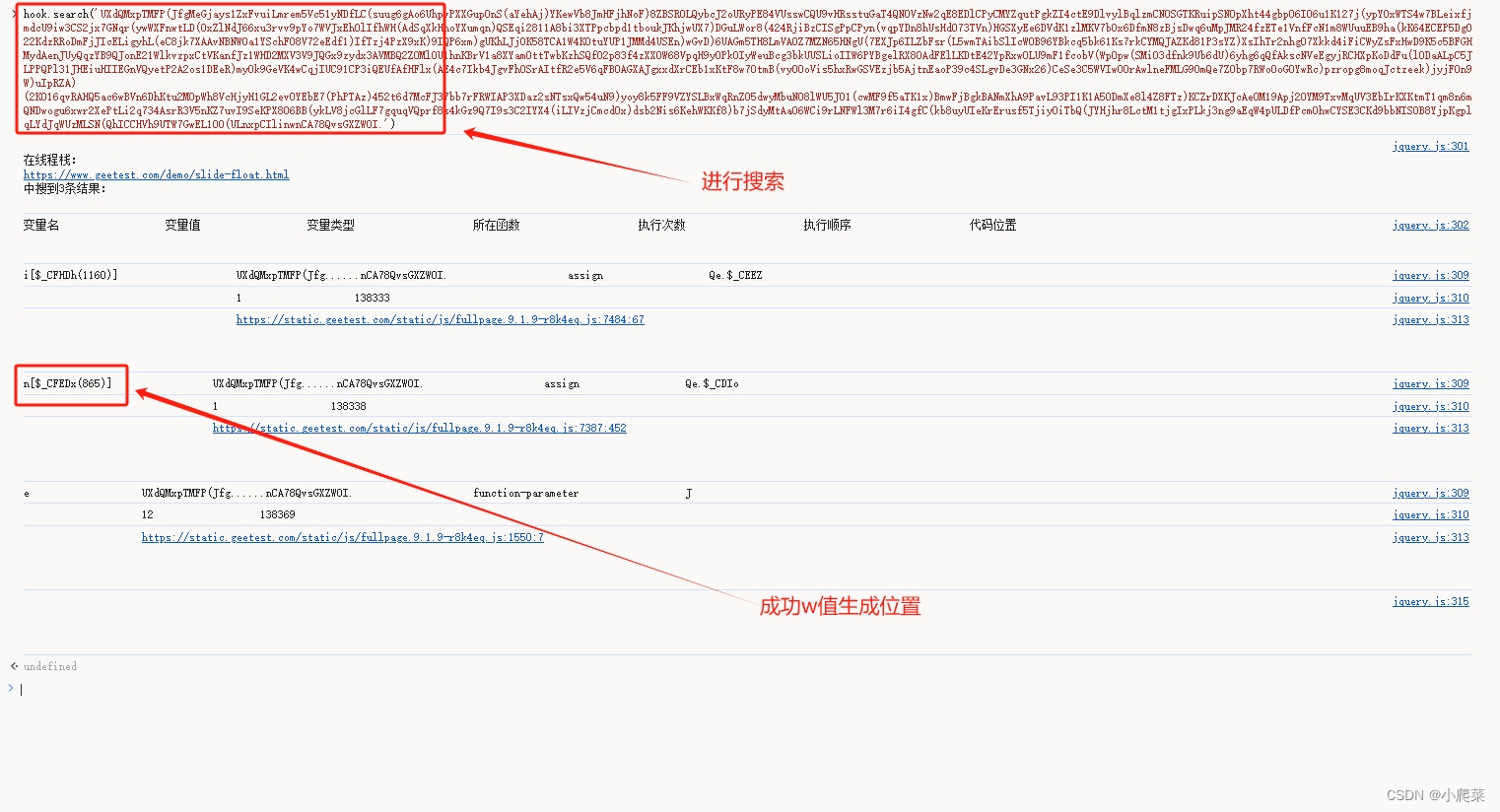Click jquery.js:310 next to count 138333
The height and width of the screenshot is (812, 1500).
[x=1430, y=298]
